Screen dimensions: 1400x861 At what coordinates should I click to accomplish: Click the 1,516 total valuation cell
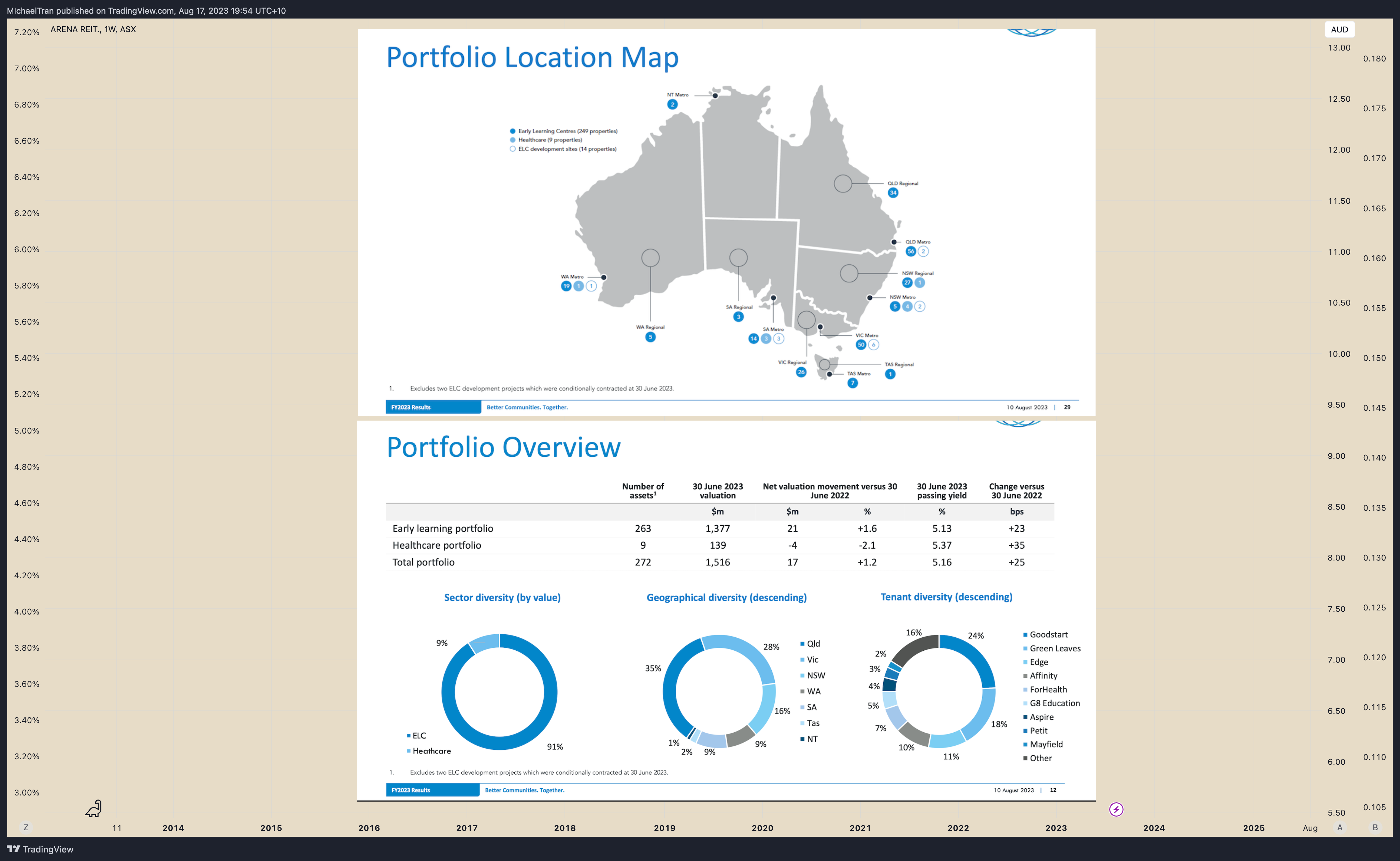coord(718,562)
